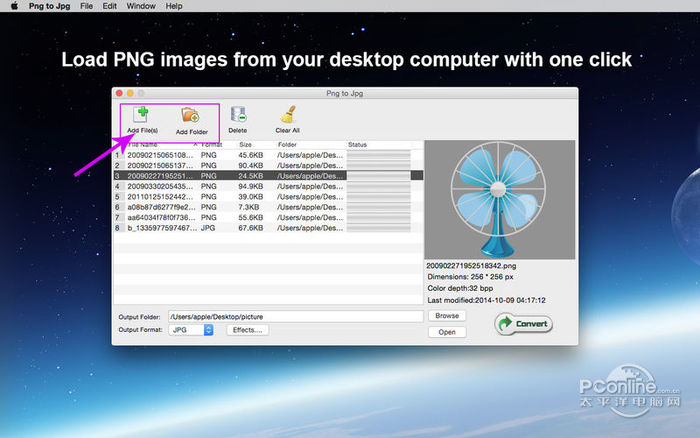Click the Convert button
700x438 pixels.
[x=524, y=324]
